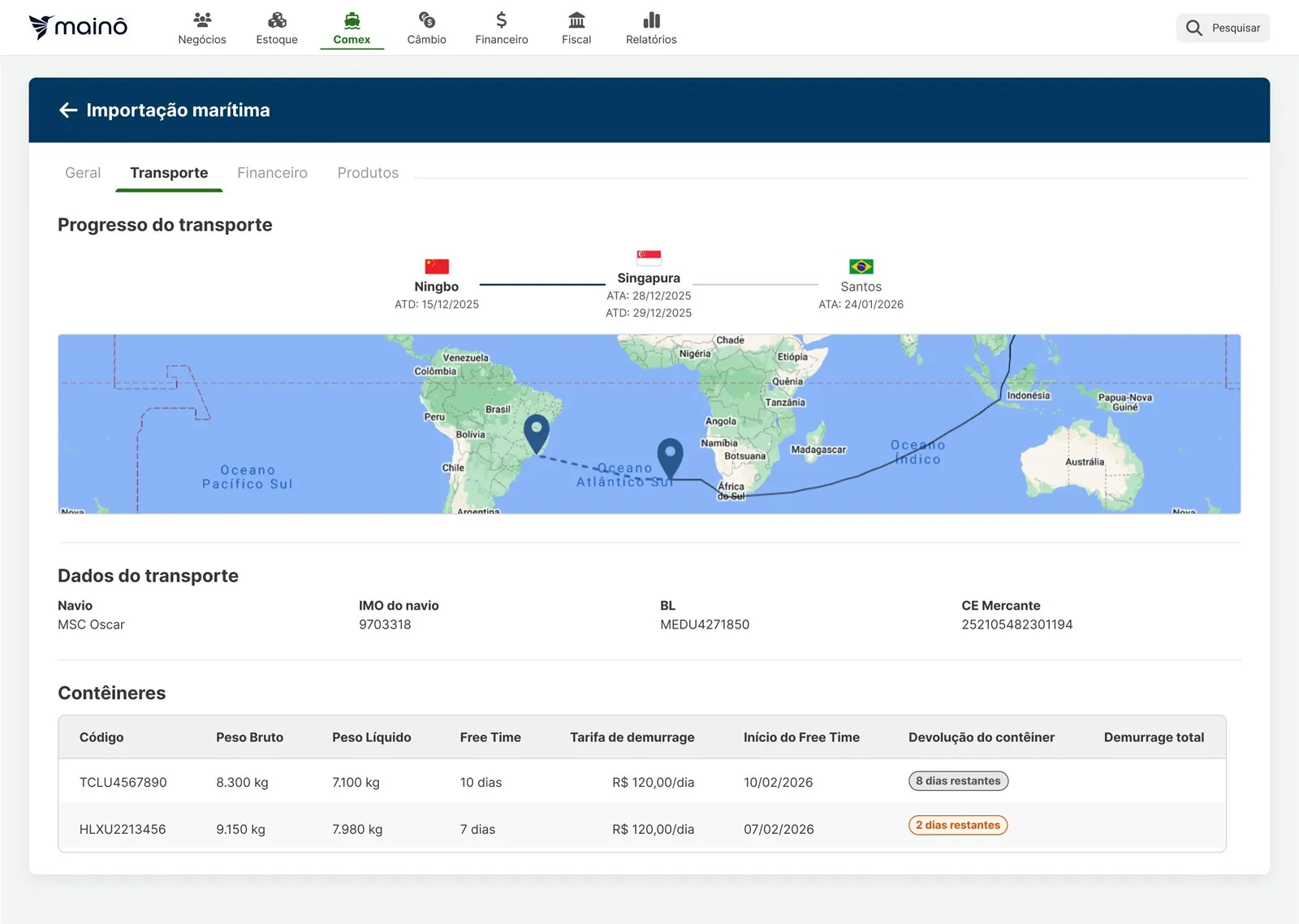Select Comex ship icon
The image size is (1299, 924).
click(x=352, y=19)
